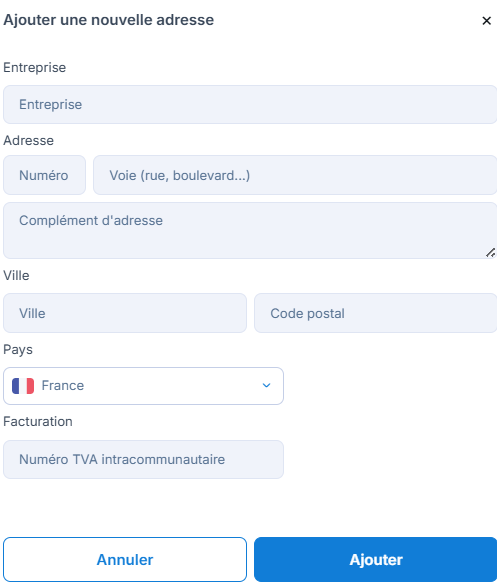497x585 pixels.
Task: Expand the country dropdown chevron
Action: point(266,385)
